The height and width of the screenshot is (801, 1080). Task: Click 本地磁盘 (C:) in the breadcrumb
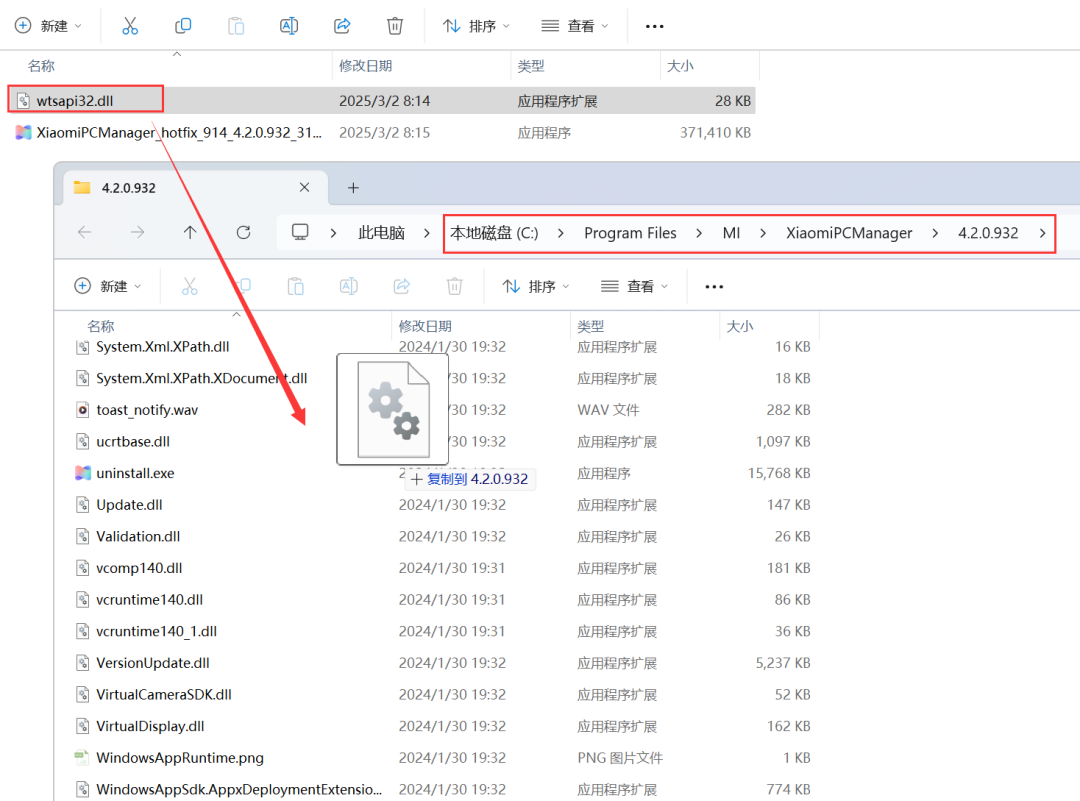[x=494, y=233]
